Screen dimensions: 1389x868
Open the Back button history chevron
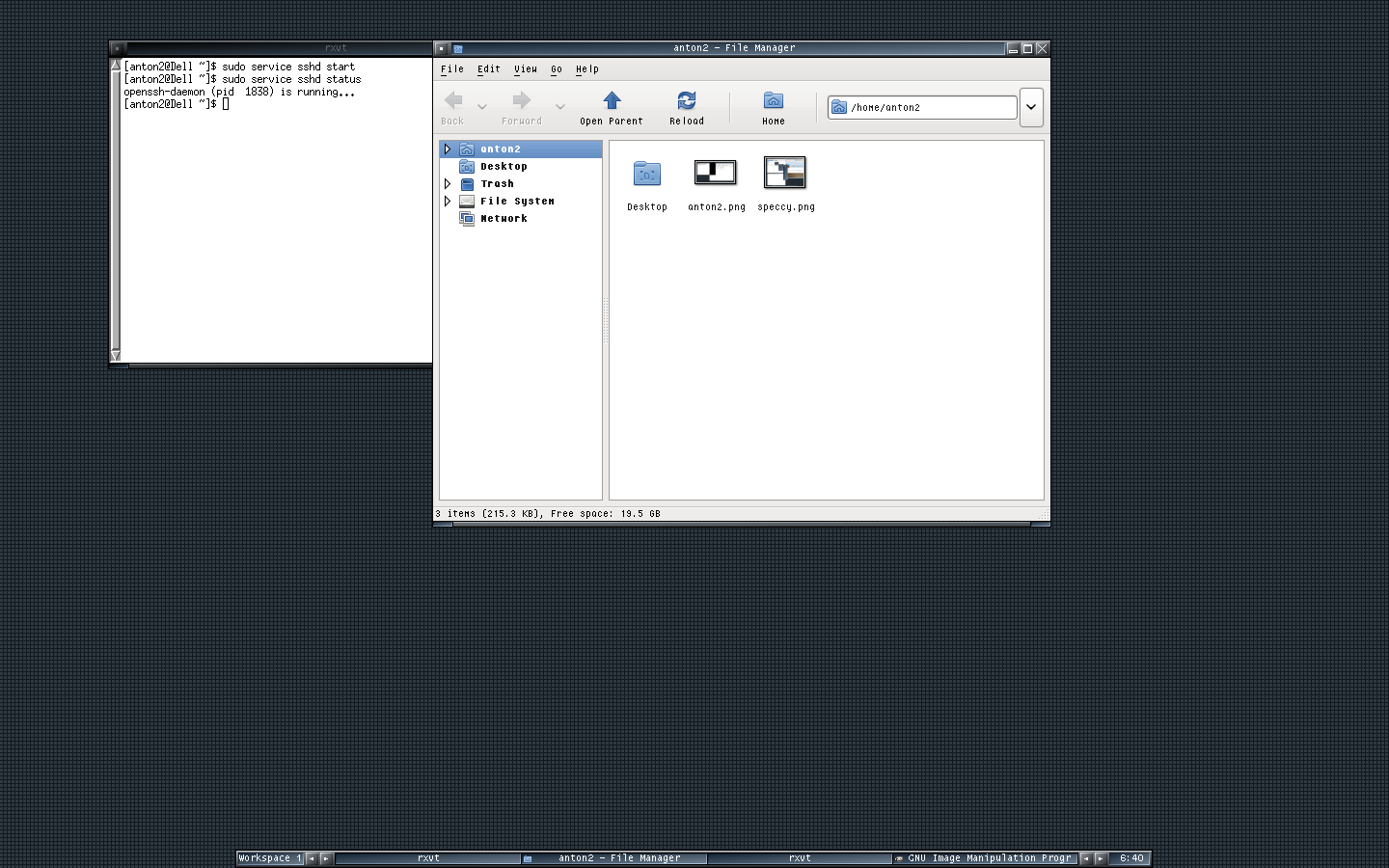[x=481, y=106]
